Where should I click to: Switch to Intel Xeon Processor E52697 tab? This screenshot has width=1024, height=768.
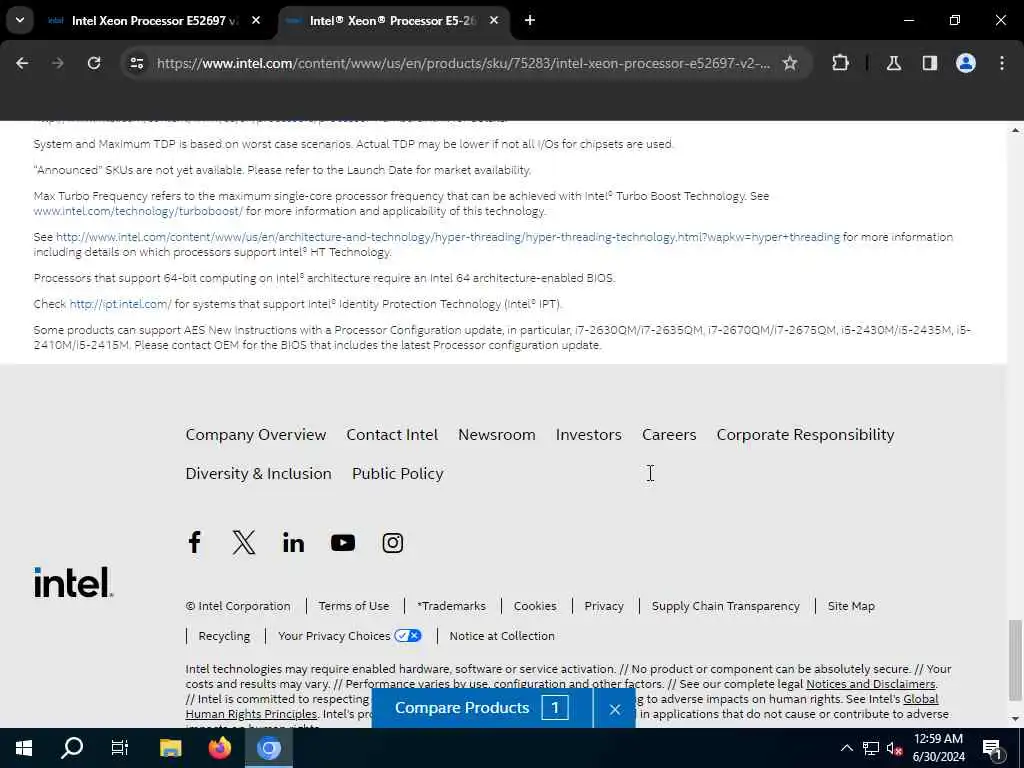pos(155,21)
